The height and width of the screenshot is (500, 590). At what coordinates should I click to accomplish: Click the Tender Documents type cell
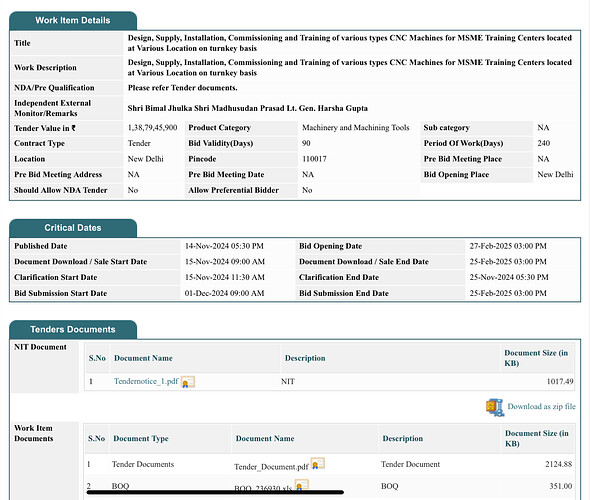[143, 464]
